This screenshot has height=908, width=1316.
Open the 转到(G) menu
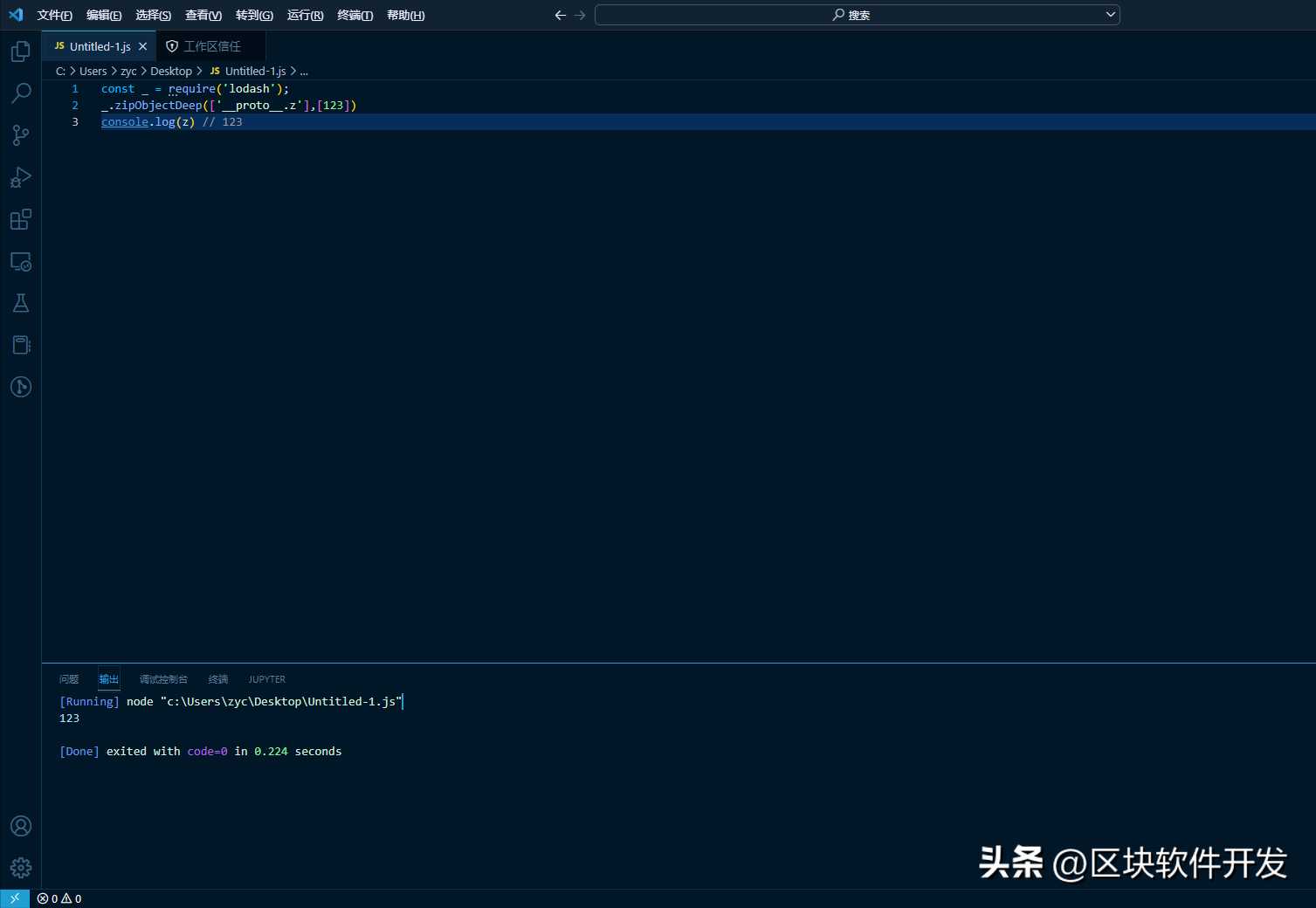coord(254,15)
